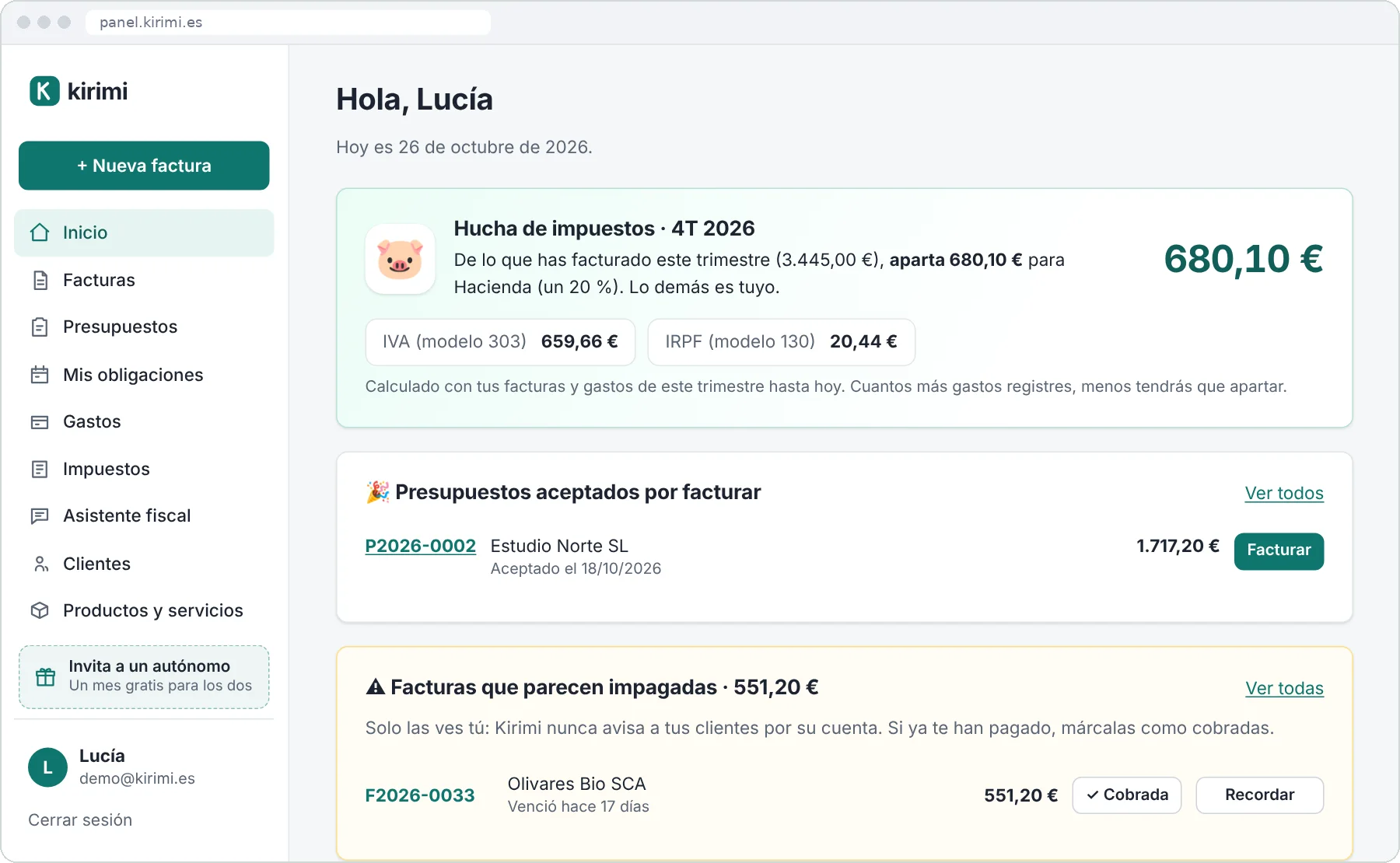Click the 1.717,20 € quote amount
1400x863 pixels.
(1178, 546)
